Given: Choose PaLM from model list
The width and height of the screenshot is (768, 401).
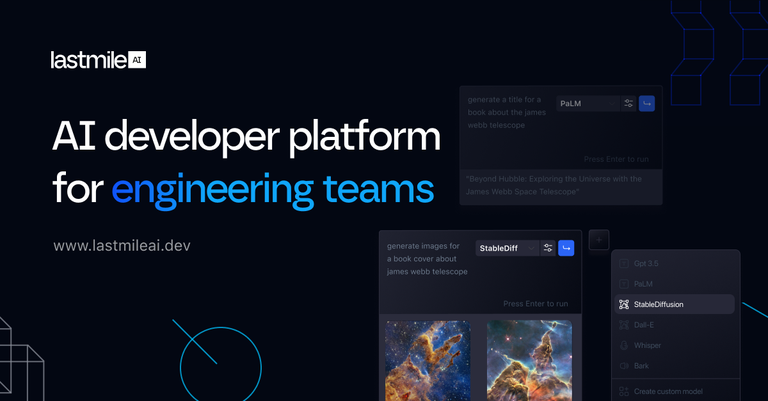Looking at the screenshot, I should pos(674,284).
